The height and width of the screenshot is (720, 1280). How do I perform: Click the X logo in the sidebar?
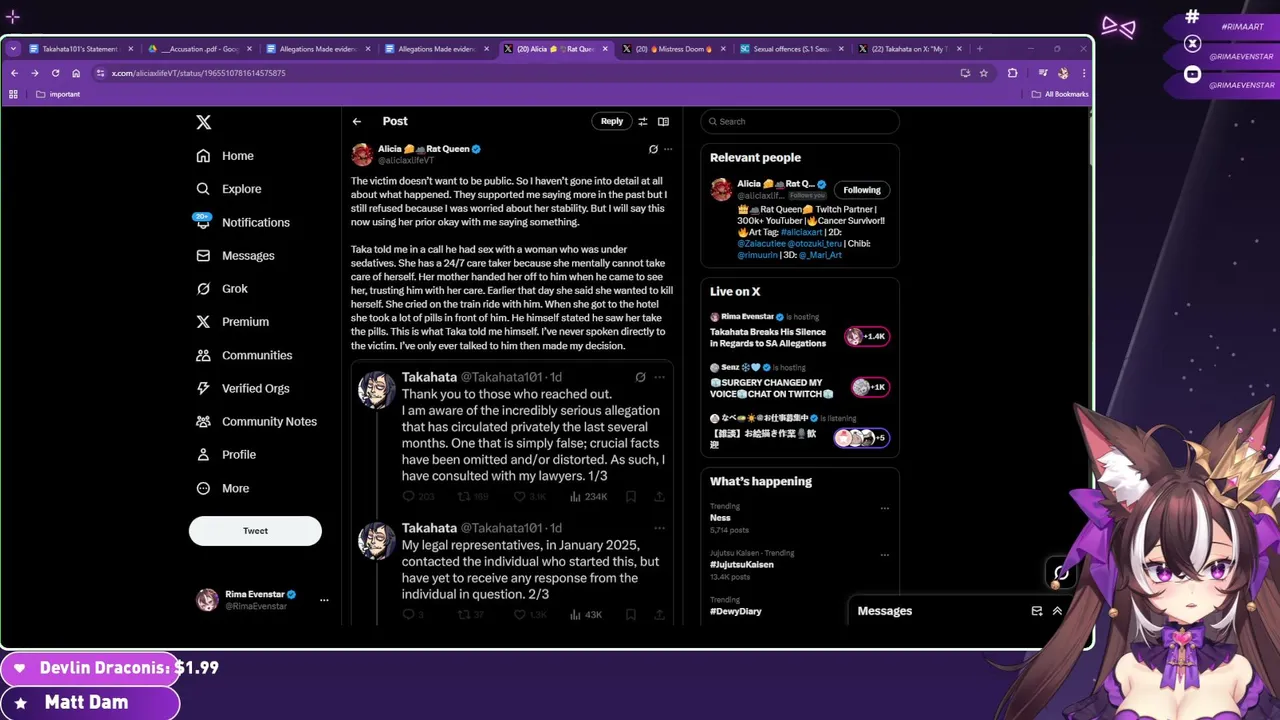tap(204, 122)
